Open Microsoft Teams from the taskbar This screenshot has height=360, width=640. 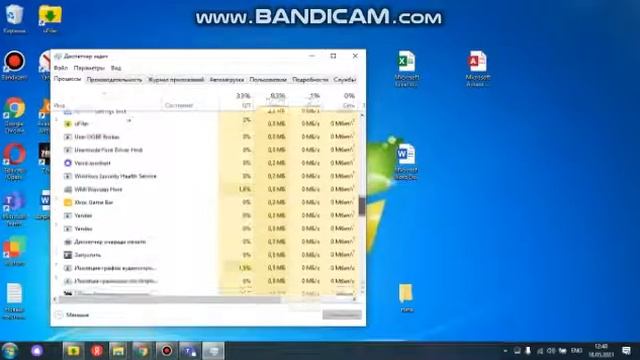coord(190,351)
